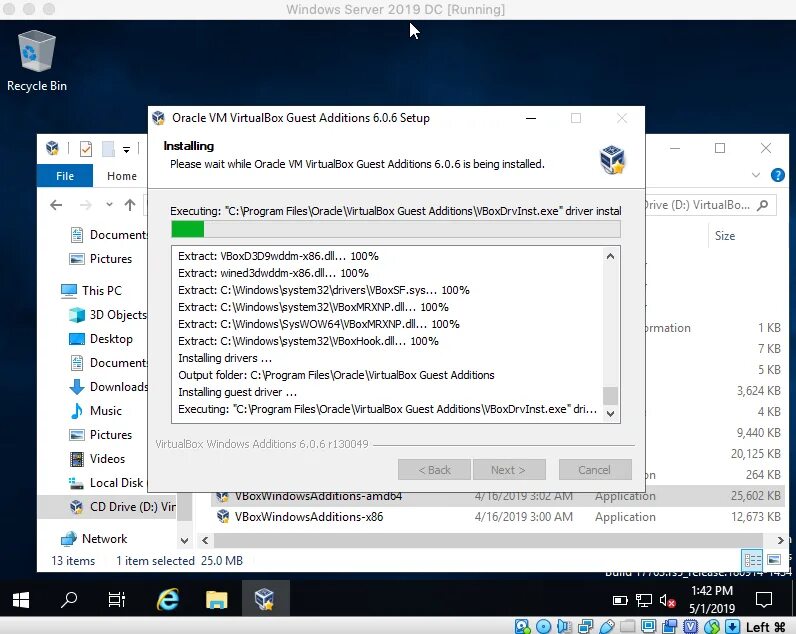Click the VirtualBox mouse integration status icon

click(712, 627)
